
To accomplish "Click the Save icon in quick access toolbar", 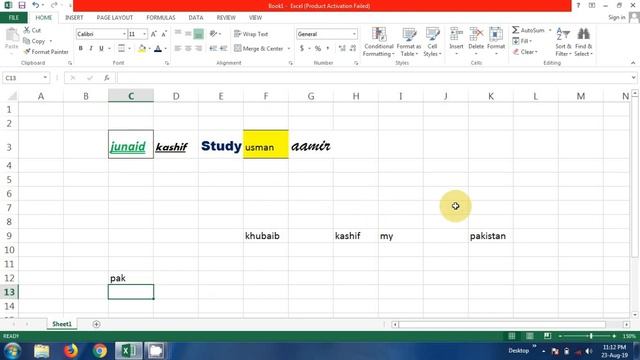I will pos(22,5).
